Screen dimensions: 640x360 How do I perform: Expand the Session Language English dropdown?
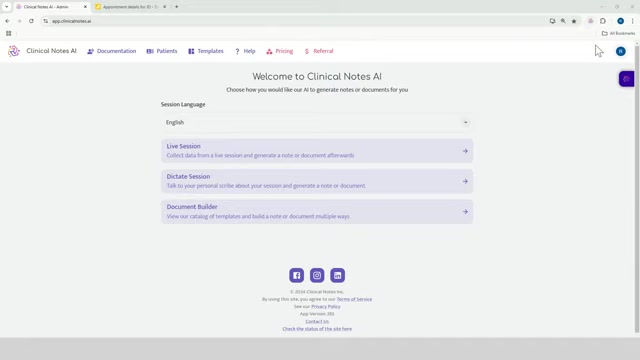point(317,122)
